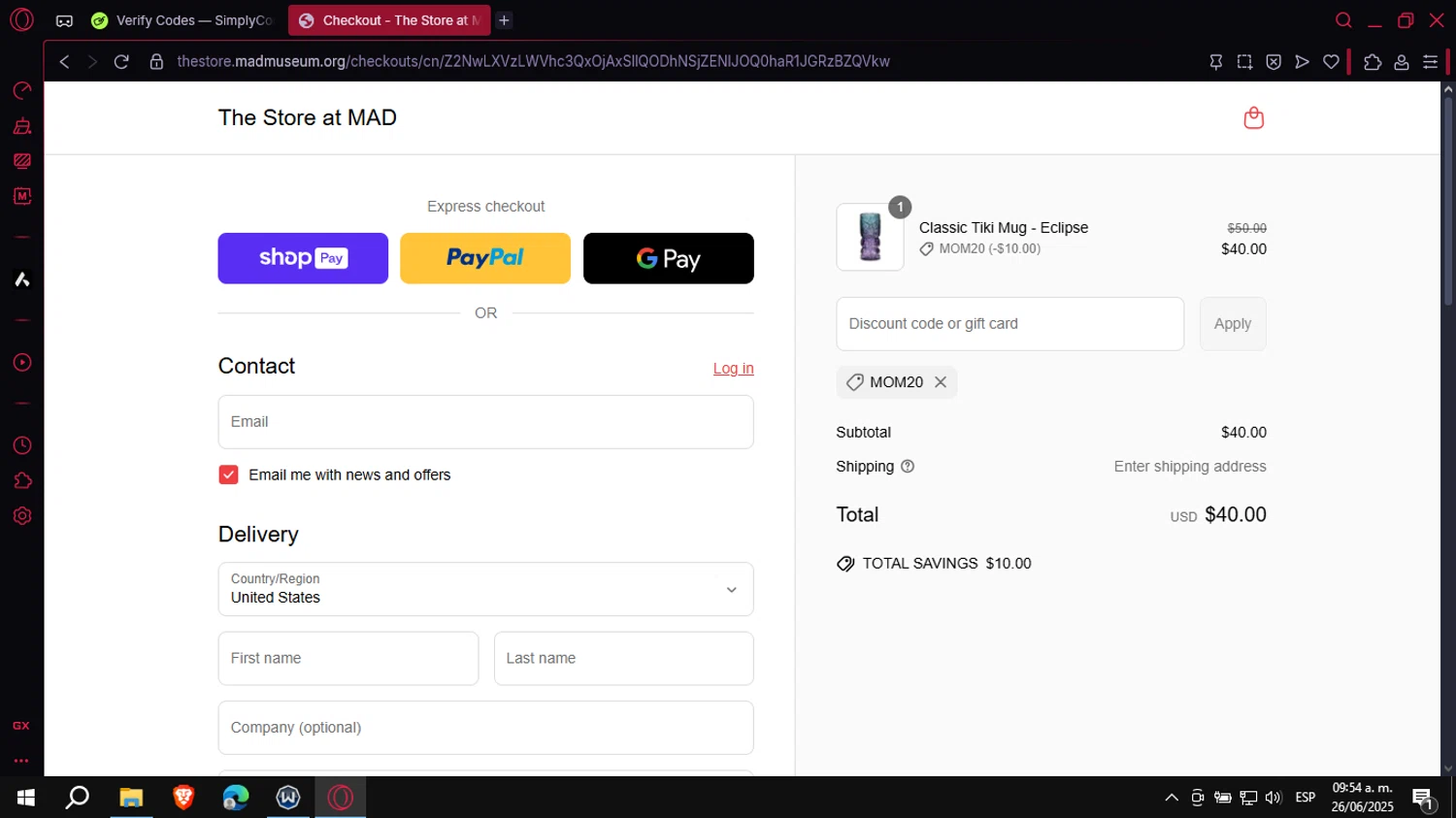
Task: Uncheck Email me with news and offers
Action: pyautogui.click(x=228, y=474)
